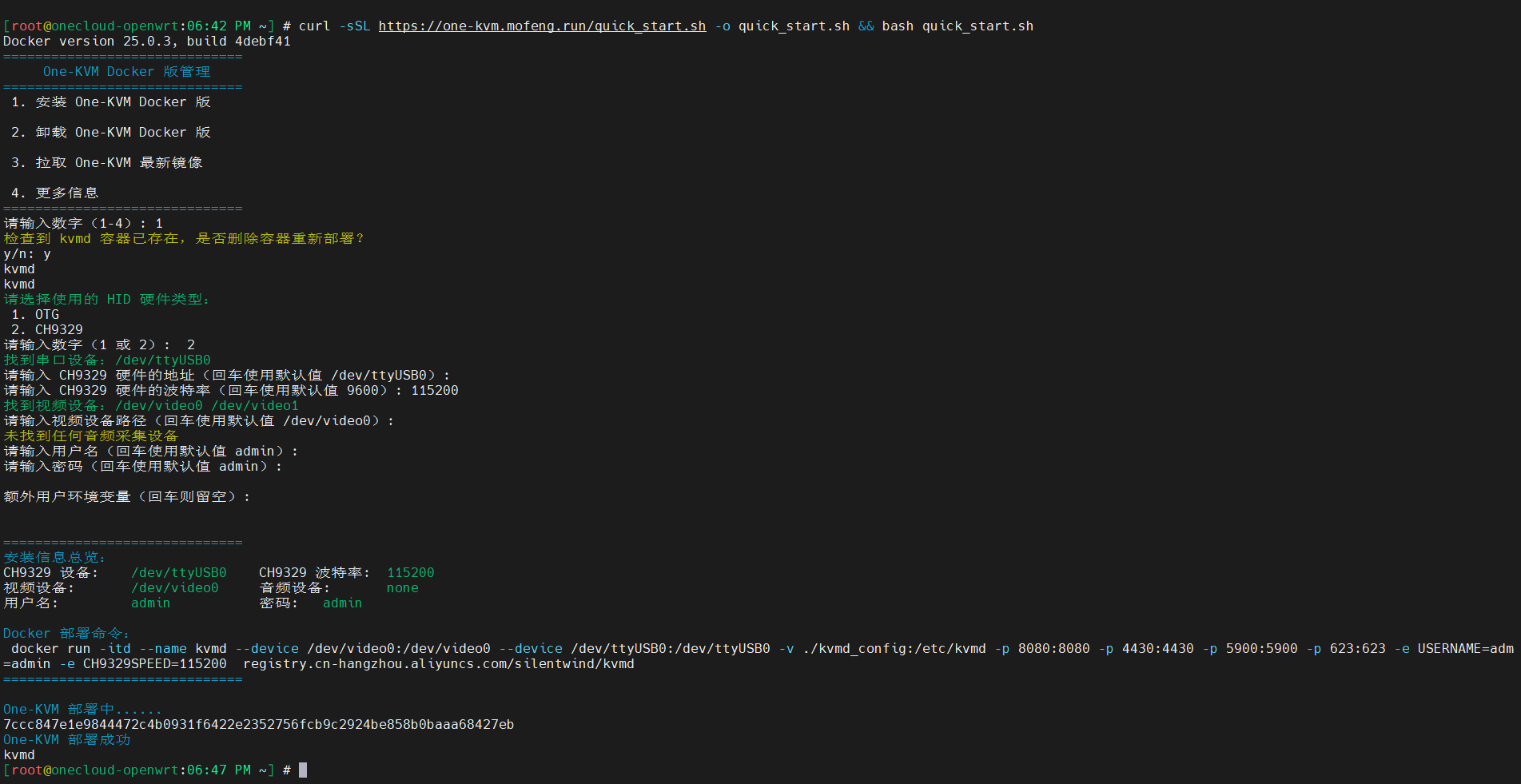The height and width of the screenshot is (784, 1521).
Task: Click the Docker version 25.0.3 output line
Action: 147,41
